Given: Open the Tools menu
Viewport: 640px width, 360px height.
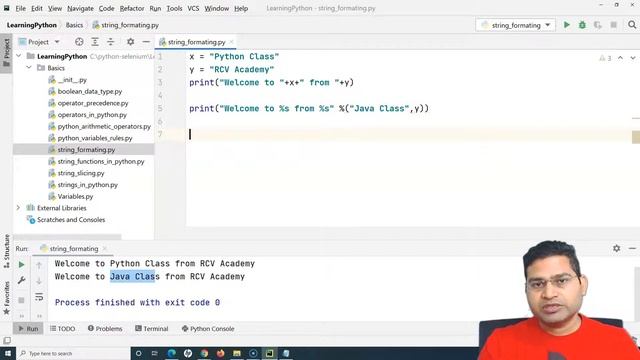Looking at the screenshot, I should 174,8.
